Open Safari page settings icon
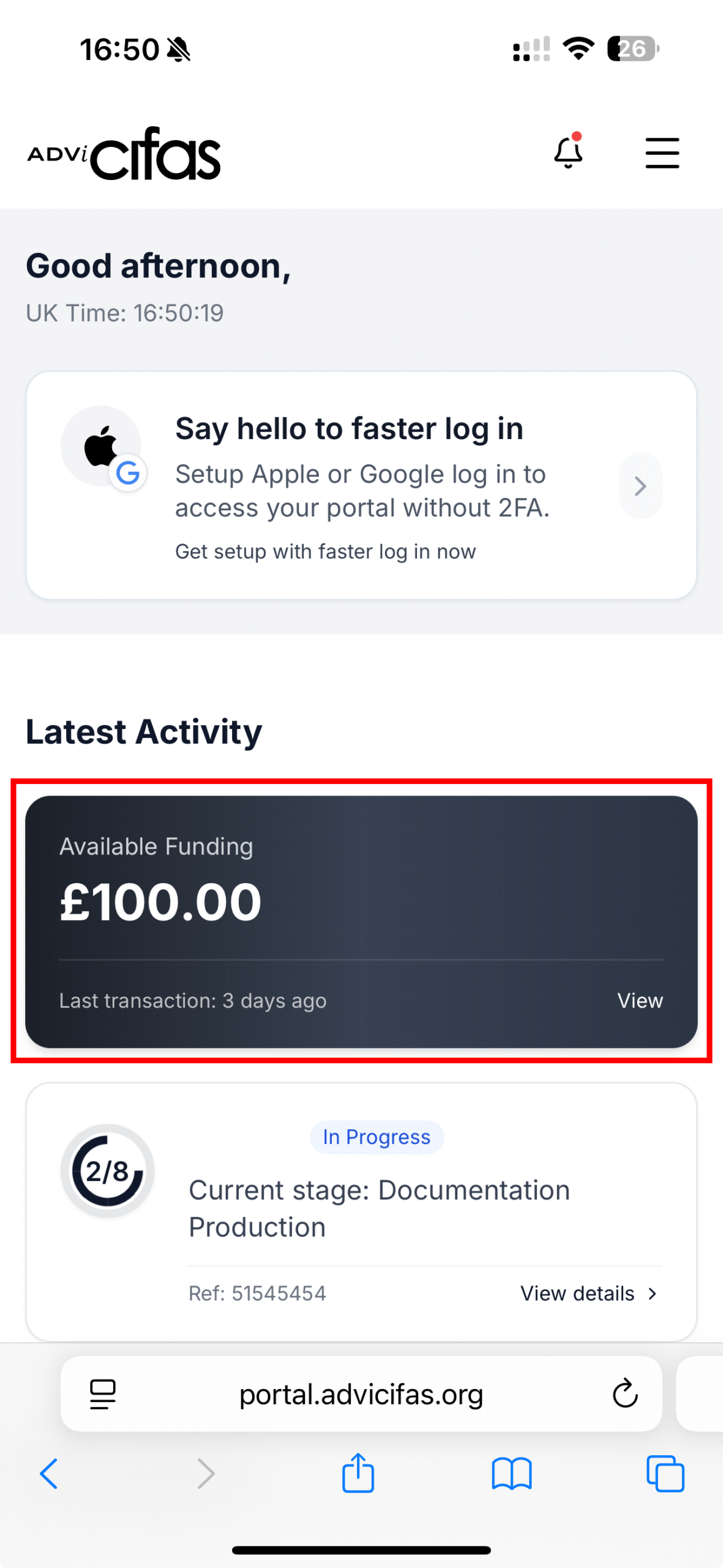Image resolution: width=723 pixels, height=1568 pixels. click(103, 1394)
